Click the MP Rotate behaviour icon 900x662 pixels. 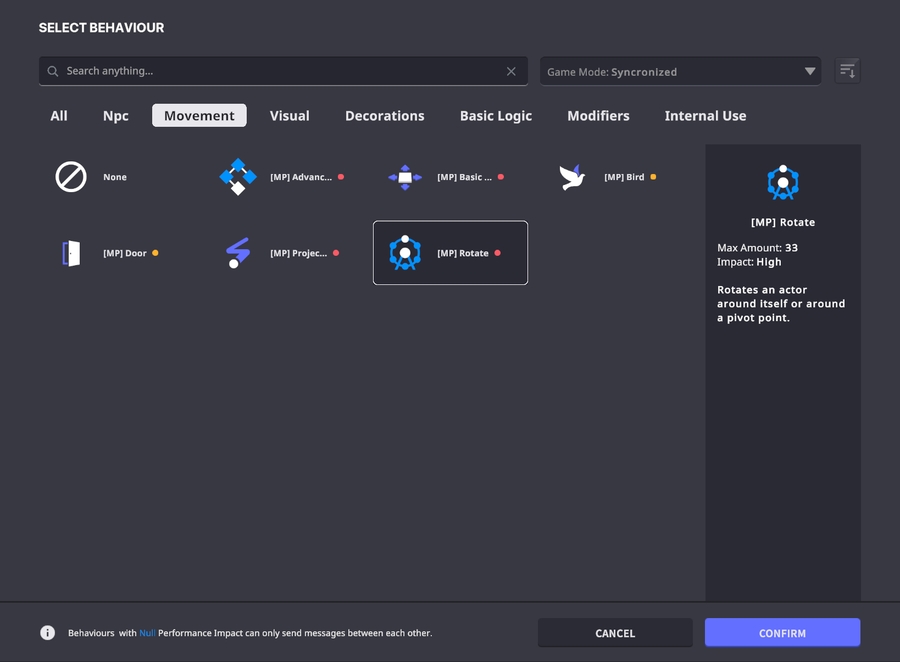click(x=405, y=253)
